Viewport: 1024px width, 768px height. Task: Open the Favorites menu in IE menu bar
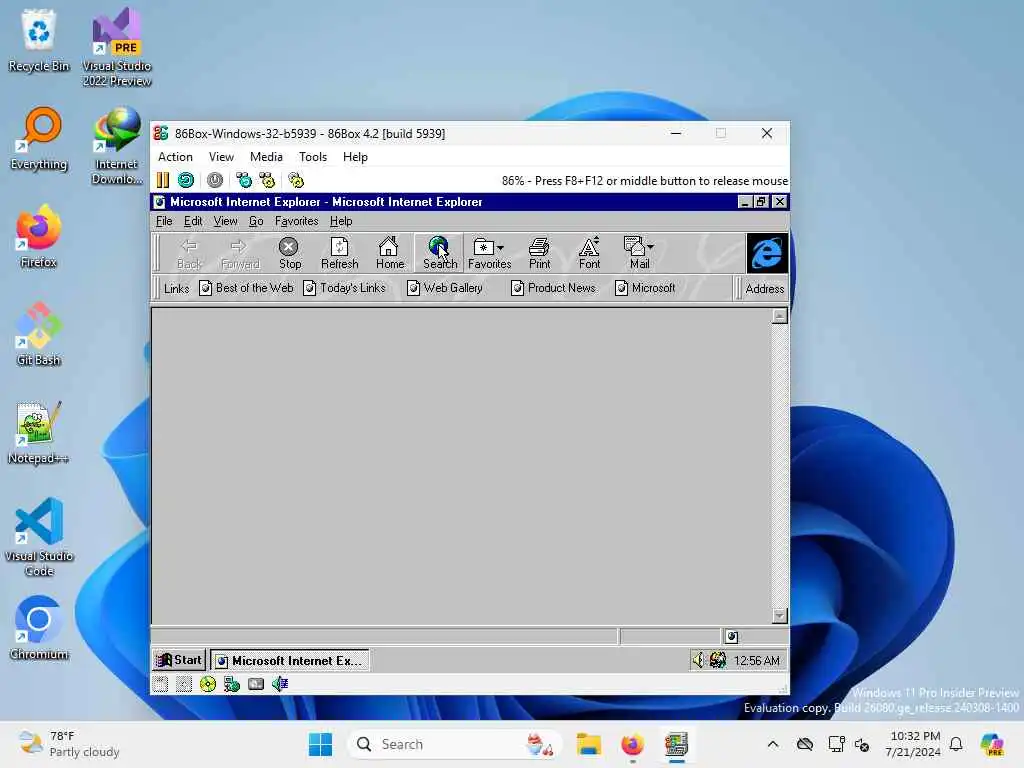[x=296, y=221]
